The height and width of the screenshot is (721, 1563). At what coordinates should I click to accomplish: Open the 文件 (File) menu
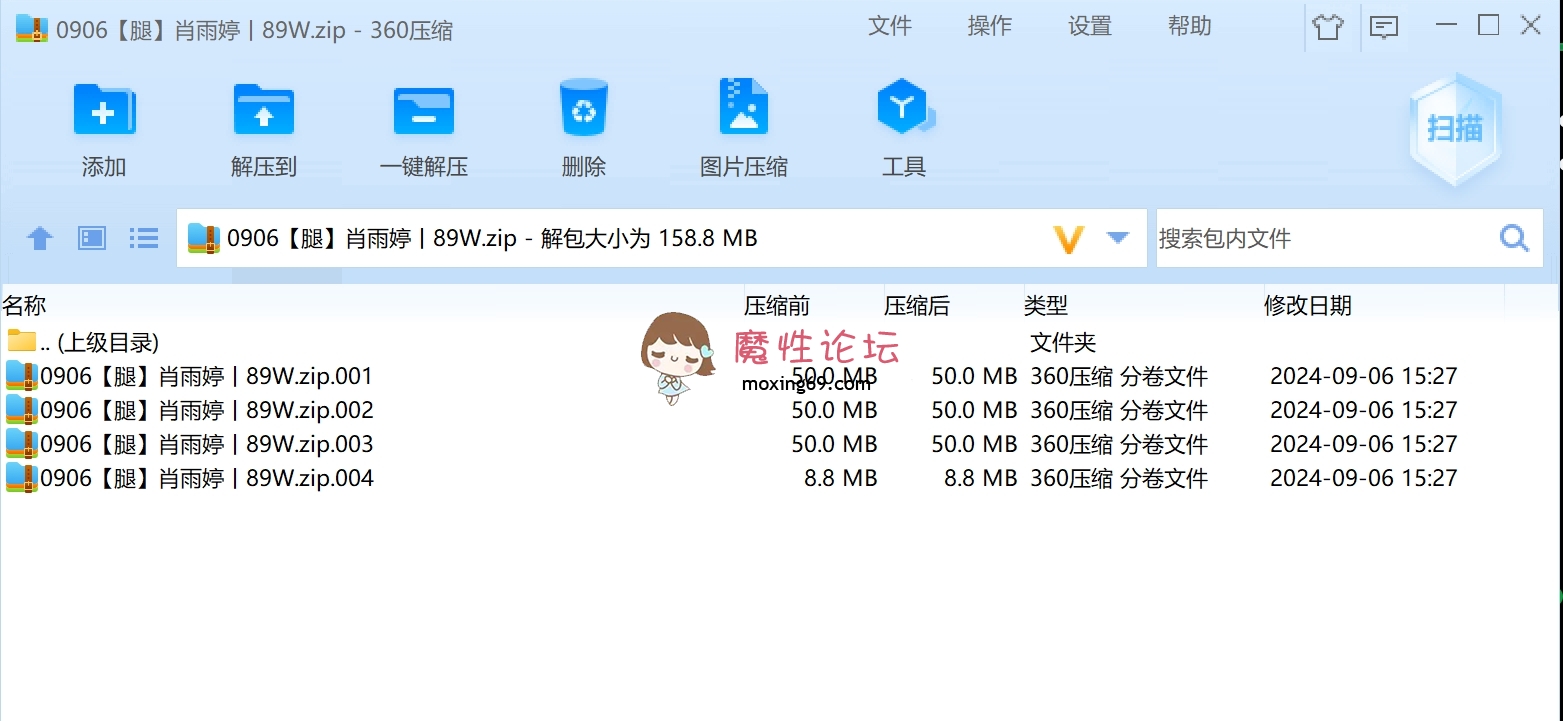pos(889,27)
